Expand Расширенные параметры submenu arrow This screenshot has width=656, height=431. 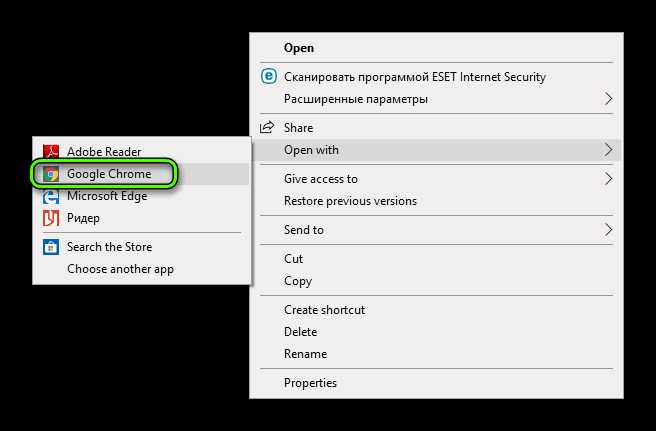[608, 99]
